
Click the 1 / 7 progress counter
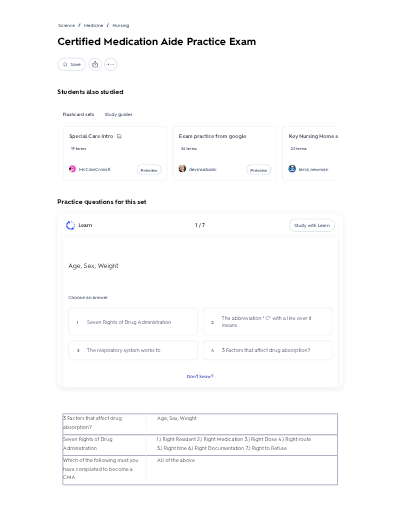point(200,225)
